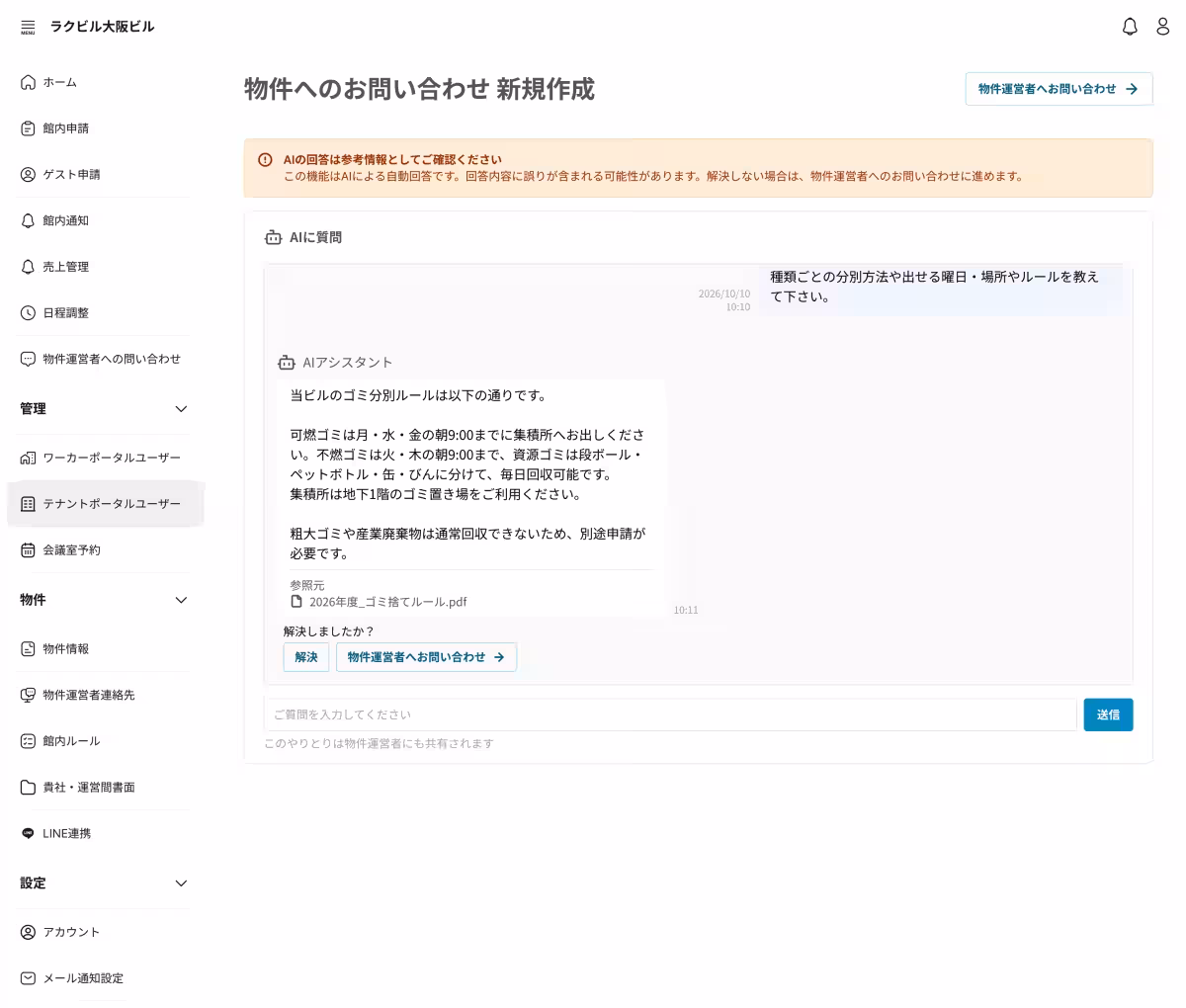Image resolution: width=1186 pixels, height=1008 pixels.
Task: Click the 売上管理 bell icon
Action: 28,267
